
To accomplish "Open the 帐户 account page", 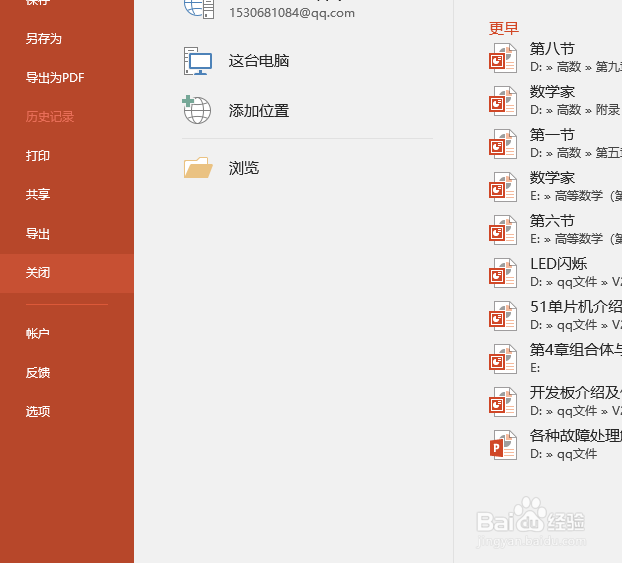I will point(38,333).
